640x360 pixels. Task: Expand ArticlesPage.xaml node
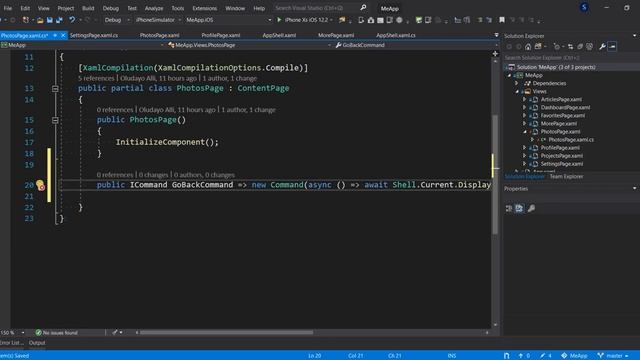[524, 99]
